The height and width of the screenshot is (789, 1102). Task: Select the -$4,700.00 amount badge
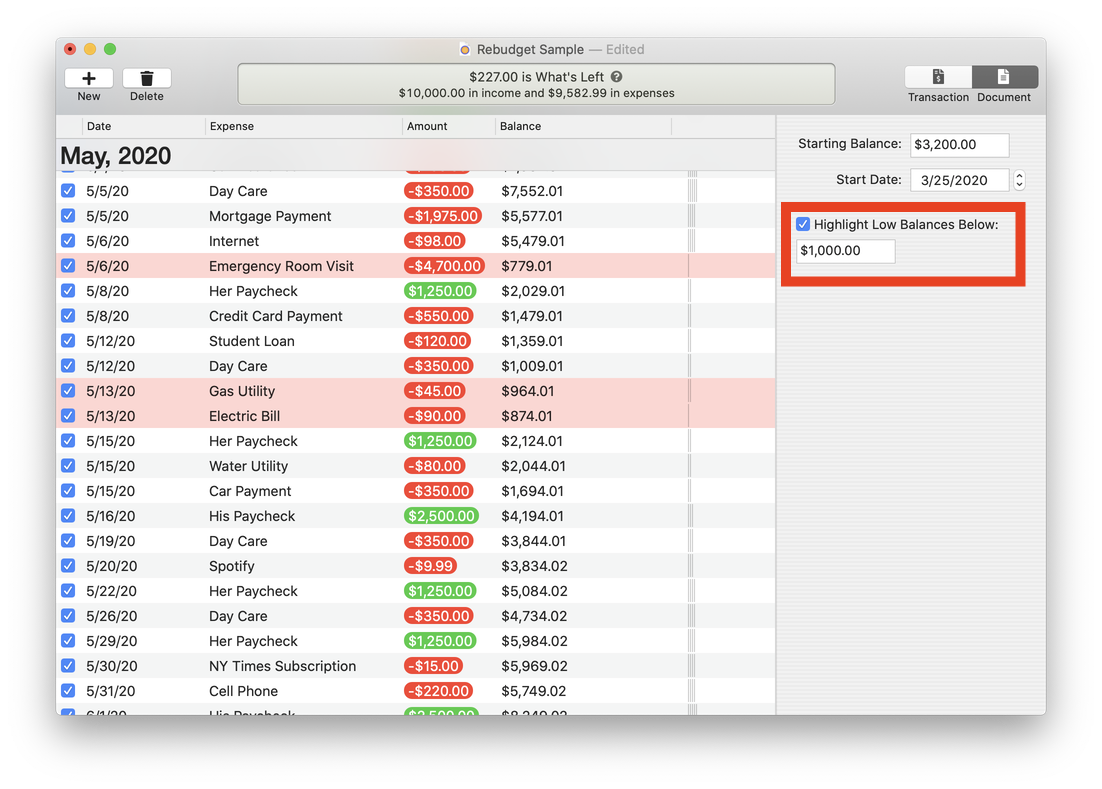tap(444, 266)
